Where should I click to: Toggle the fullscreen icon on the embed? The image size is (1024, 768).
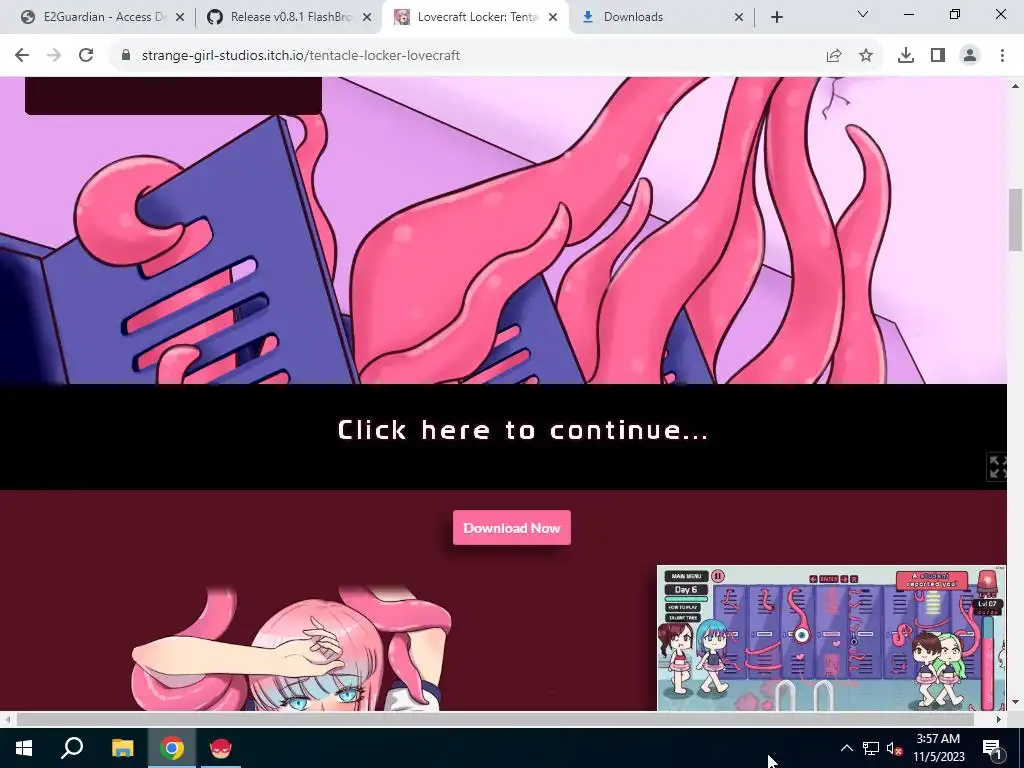(x=997, y=468)
